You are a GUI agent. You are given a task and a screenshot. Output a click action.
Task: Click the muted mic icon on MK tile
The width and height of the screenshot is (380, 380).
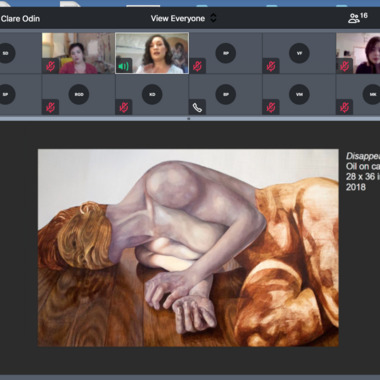[344, 107]
